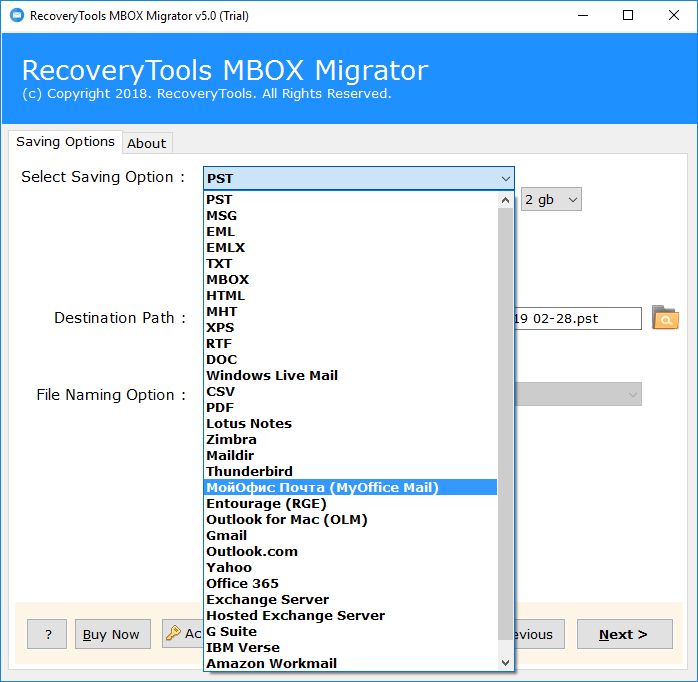Select Lotus Notes option
Screen dimensions: 698x682
pos(351,424)
